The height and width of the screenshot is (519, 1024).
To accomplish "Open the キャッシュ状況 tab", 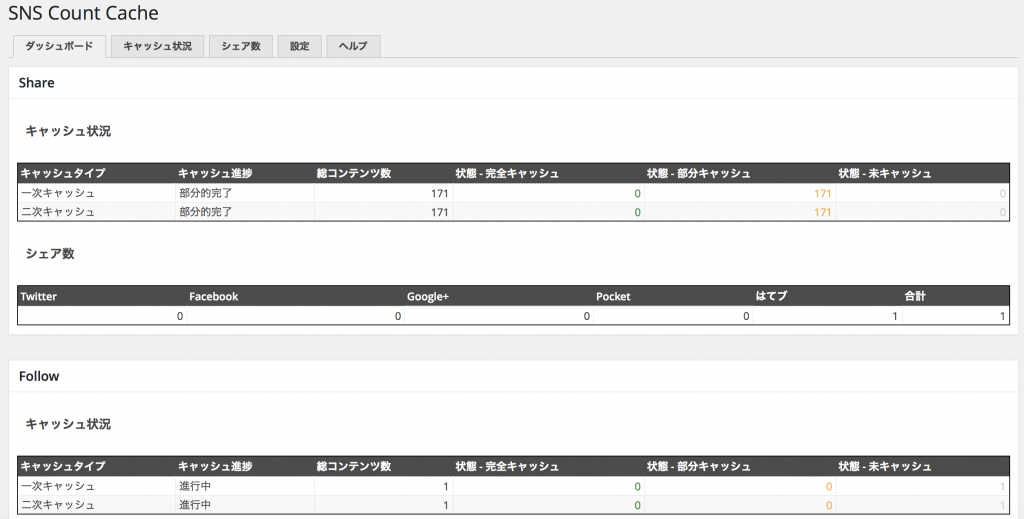I will pos(157,46).
